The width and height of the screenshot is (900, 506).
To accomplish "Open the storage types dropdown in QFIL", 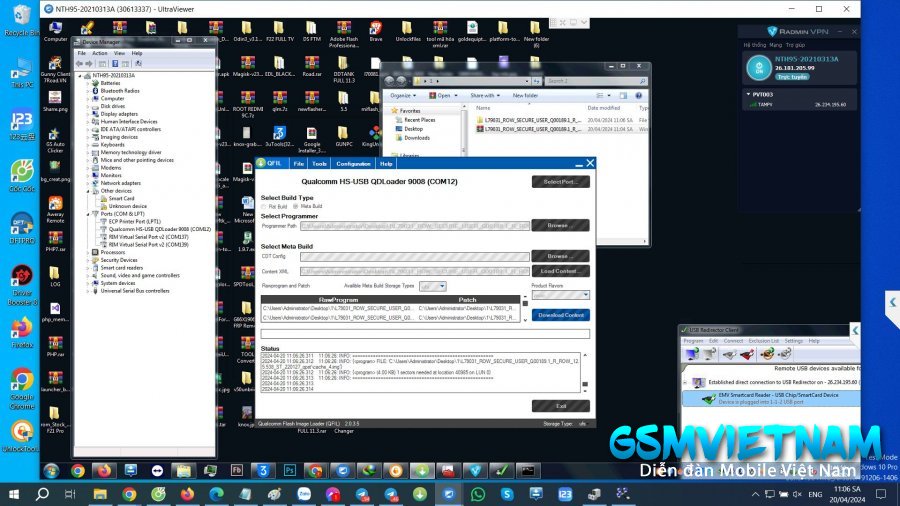I will (x=433, y=286).
